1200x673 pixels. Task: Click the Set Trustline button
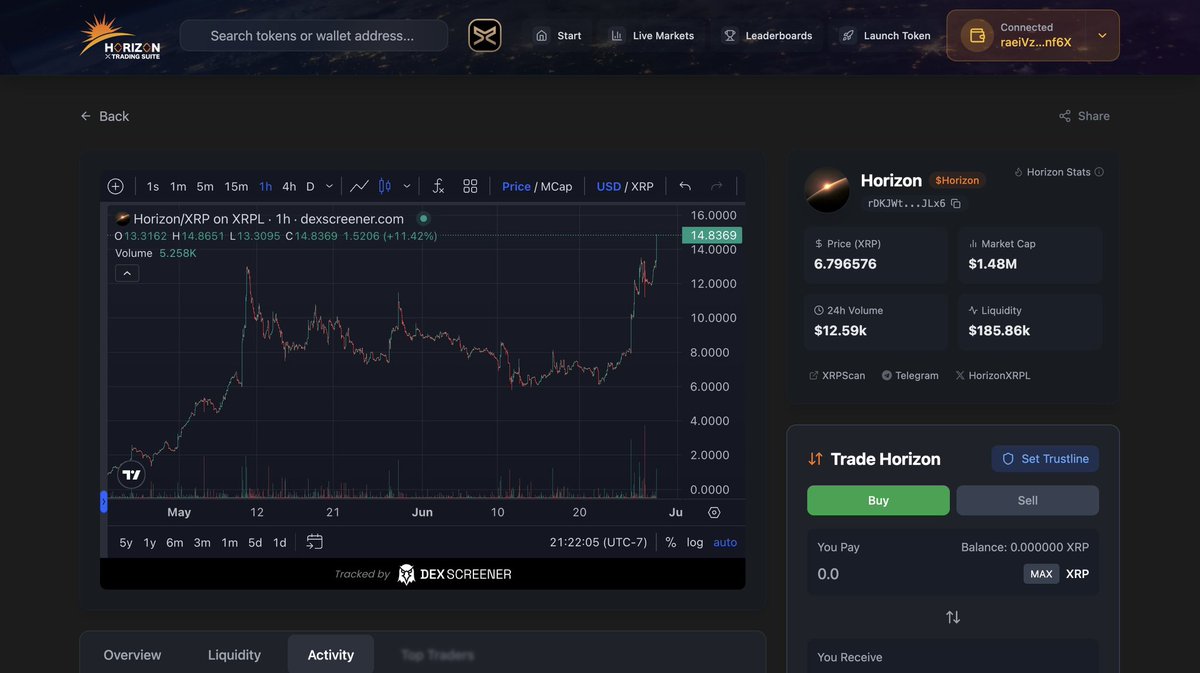point(1045,459)
